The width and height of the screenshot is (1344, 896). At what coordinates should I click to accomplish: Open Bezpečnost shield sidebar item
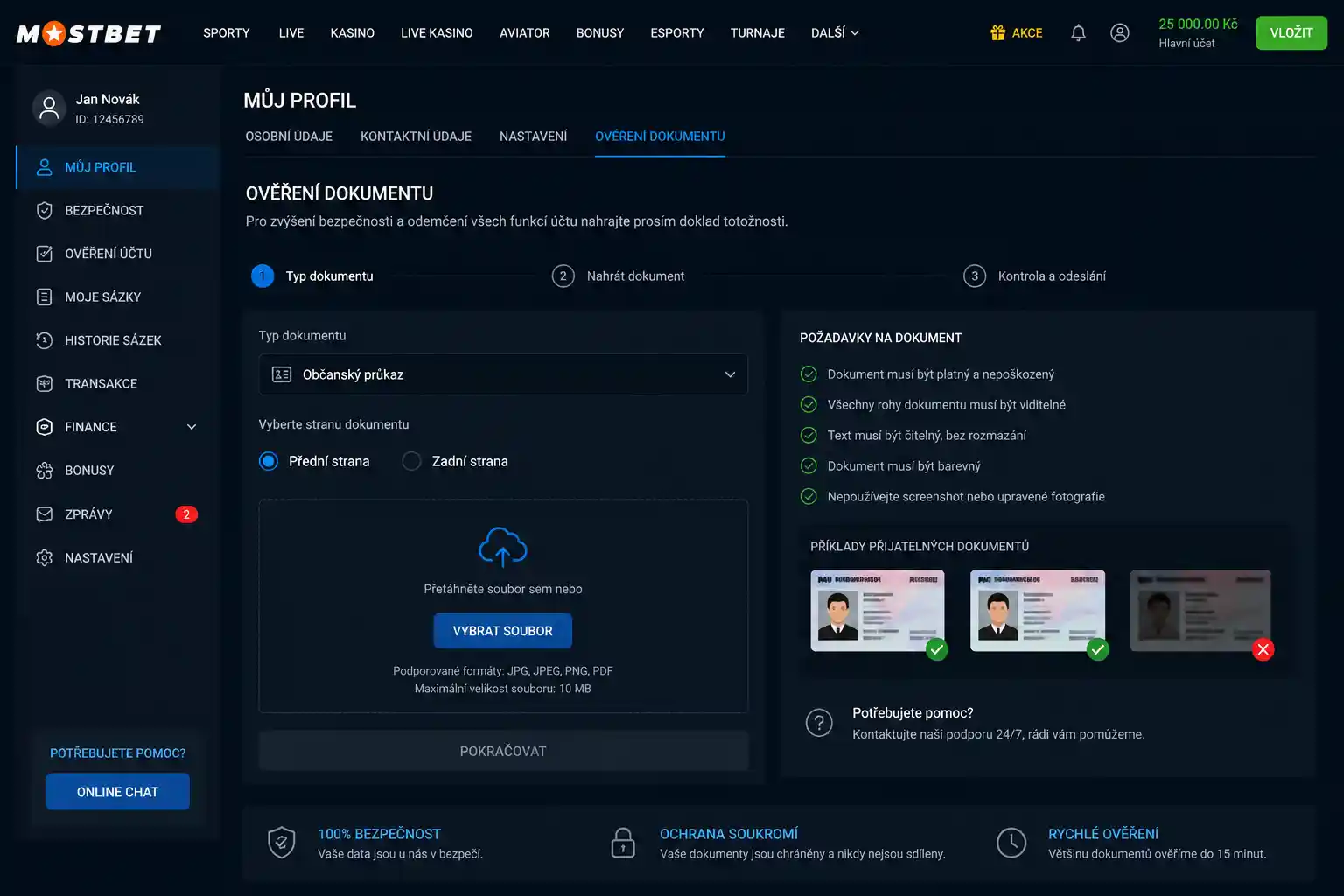pyautogui.click(x=117, y=210)
